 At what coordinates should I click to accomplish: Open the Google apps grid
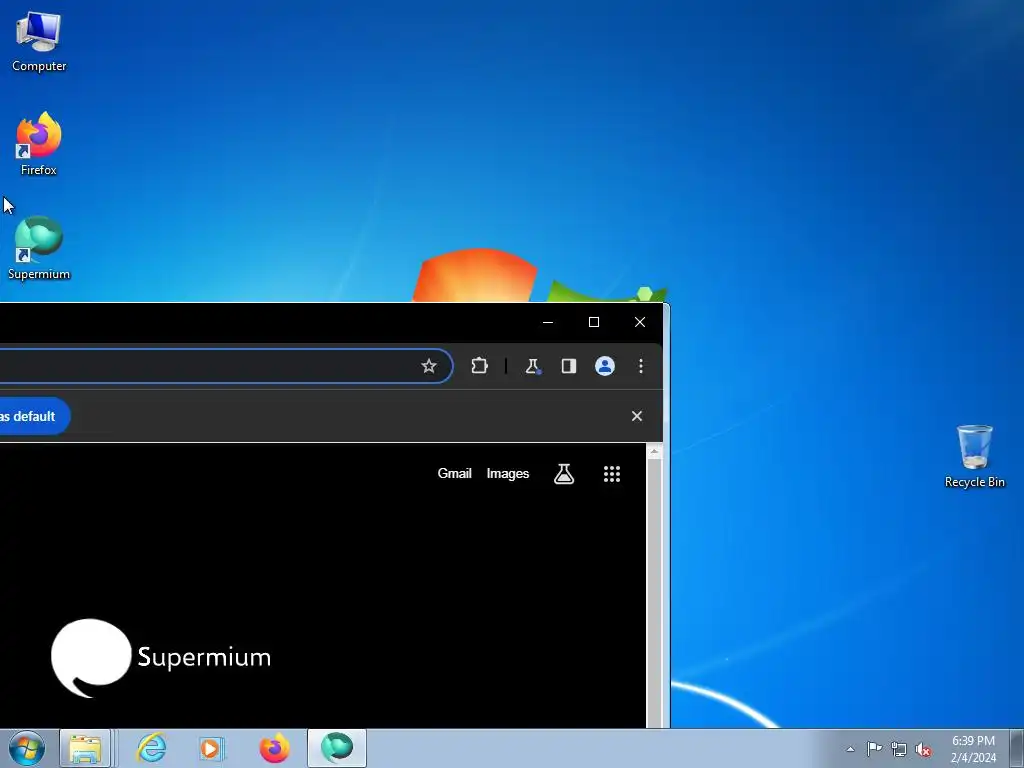(611, 474)
